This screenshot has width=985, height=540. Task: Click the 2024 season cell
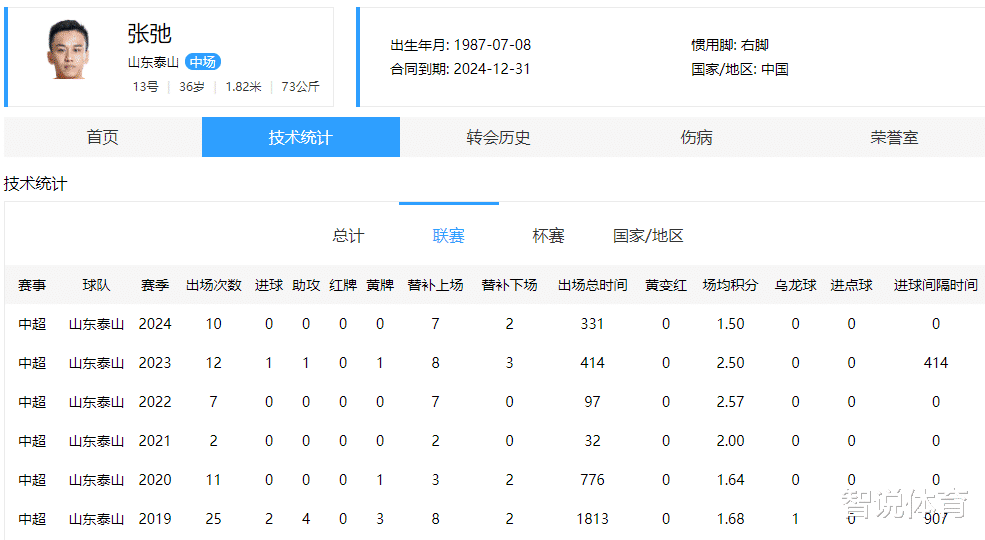(x=155, y=324)
